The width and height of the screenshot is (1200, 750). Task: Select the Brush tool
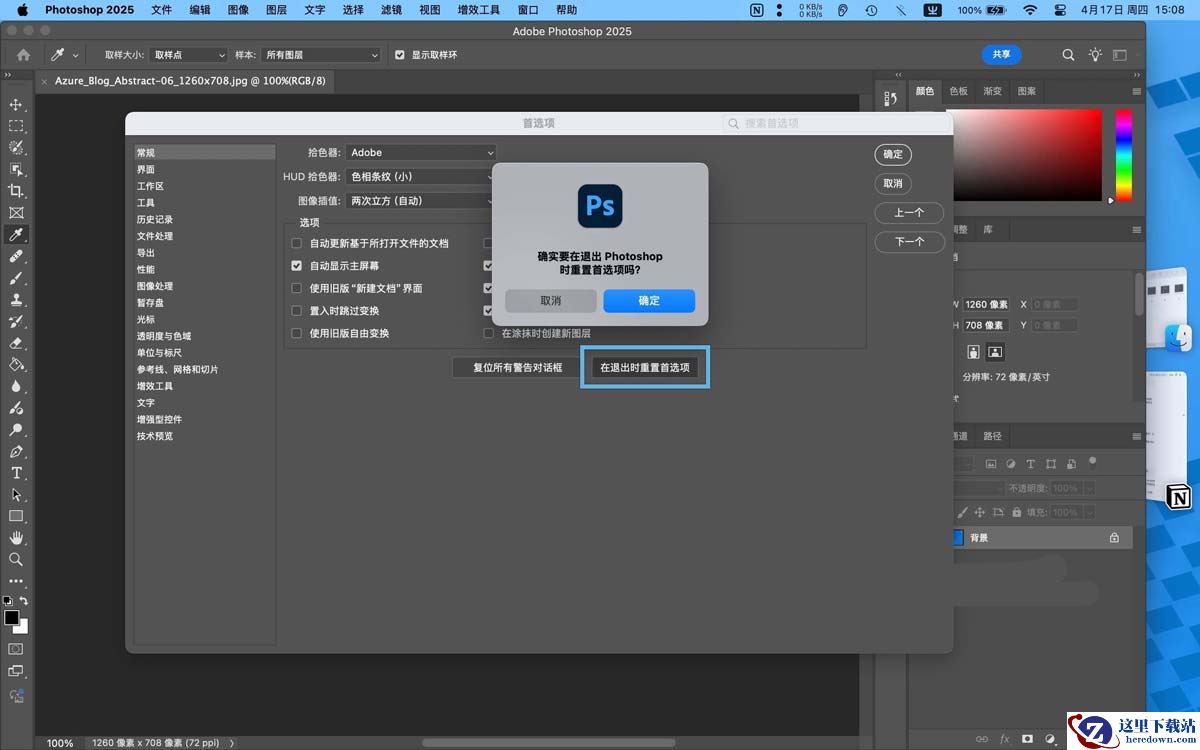(x=16, y=278)
